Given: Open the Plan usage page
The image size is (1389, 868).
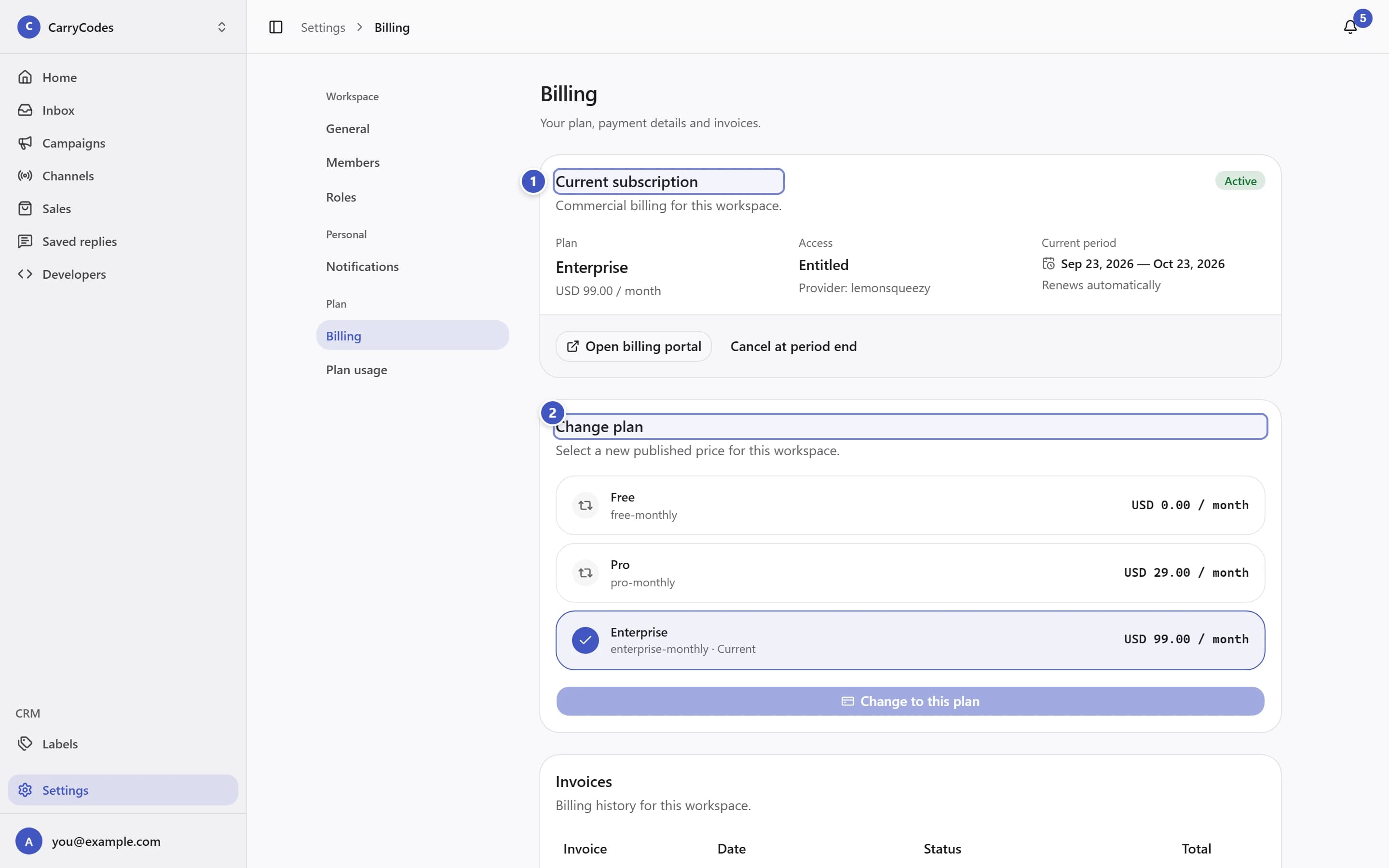Looking at the screenshot, I should pos(412,370).
